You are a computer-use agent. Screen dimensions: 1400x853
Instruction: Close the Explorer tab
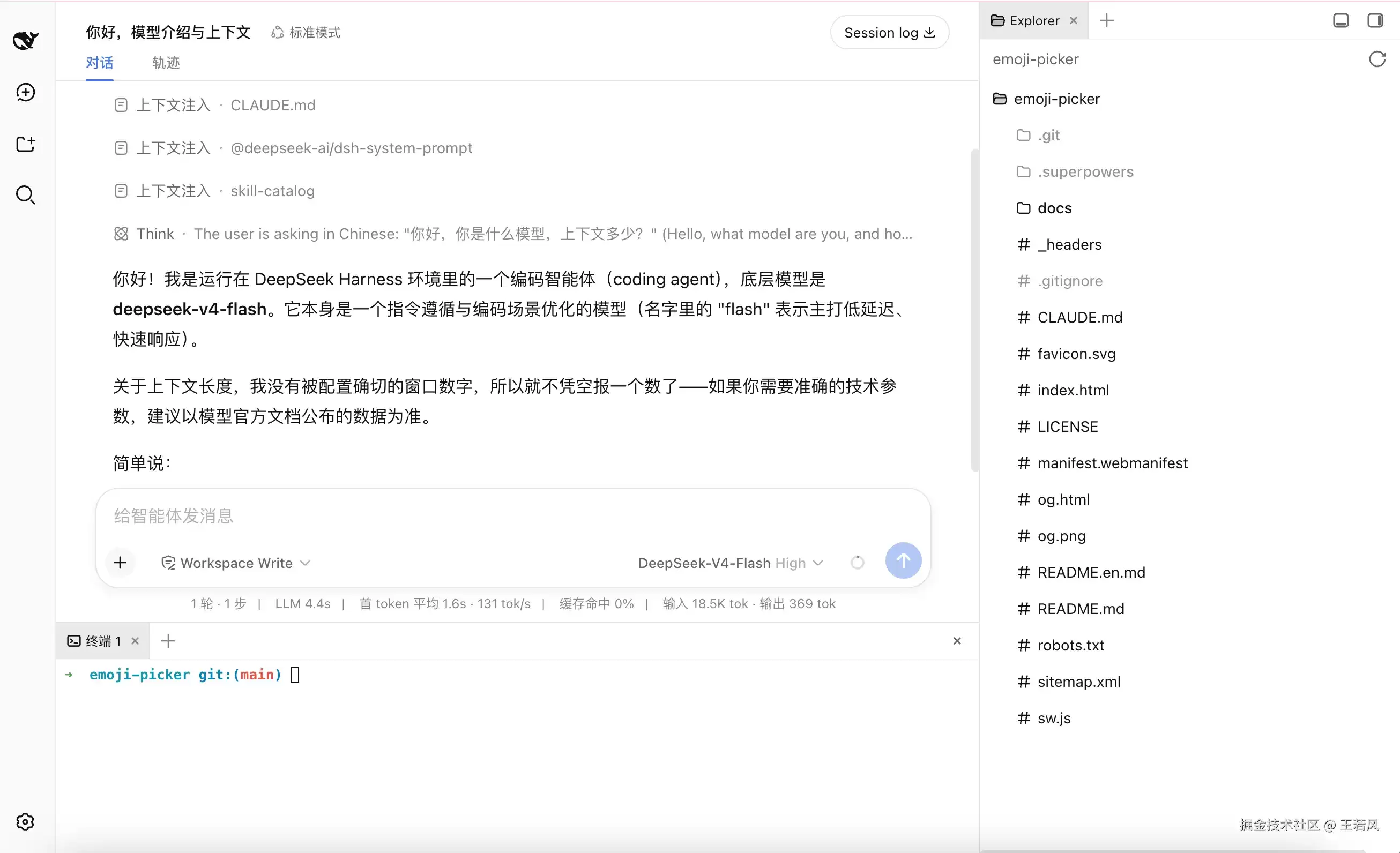(1073, 20)
